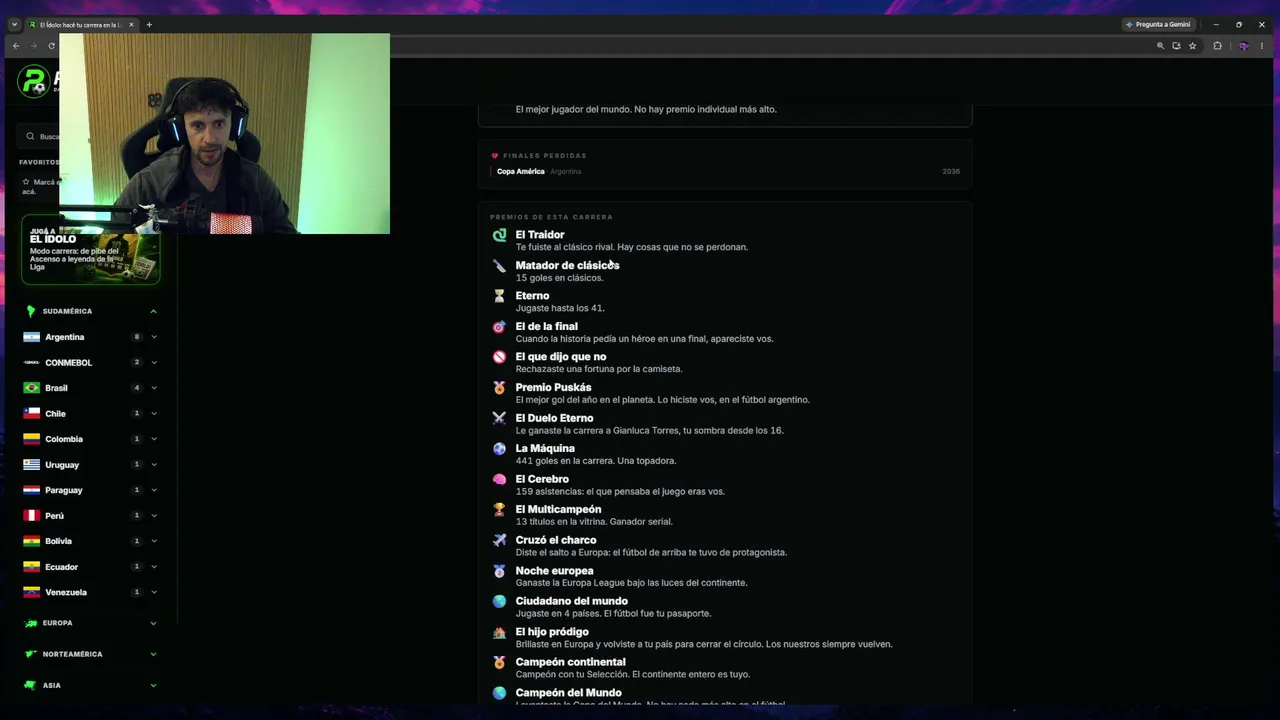This screenshot has height=720, width=1280.
Task: Click the medal icon beside Noche europea
Action: [x=499, y=571]
